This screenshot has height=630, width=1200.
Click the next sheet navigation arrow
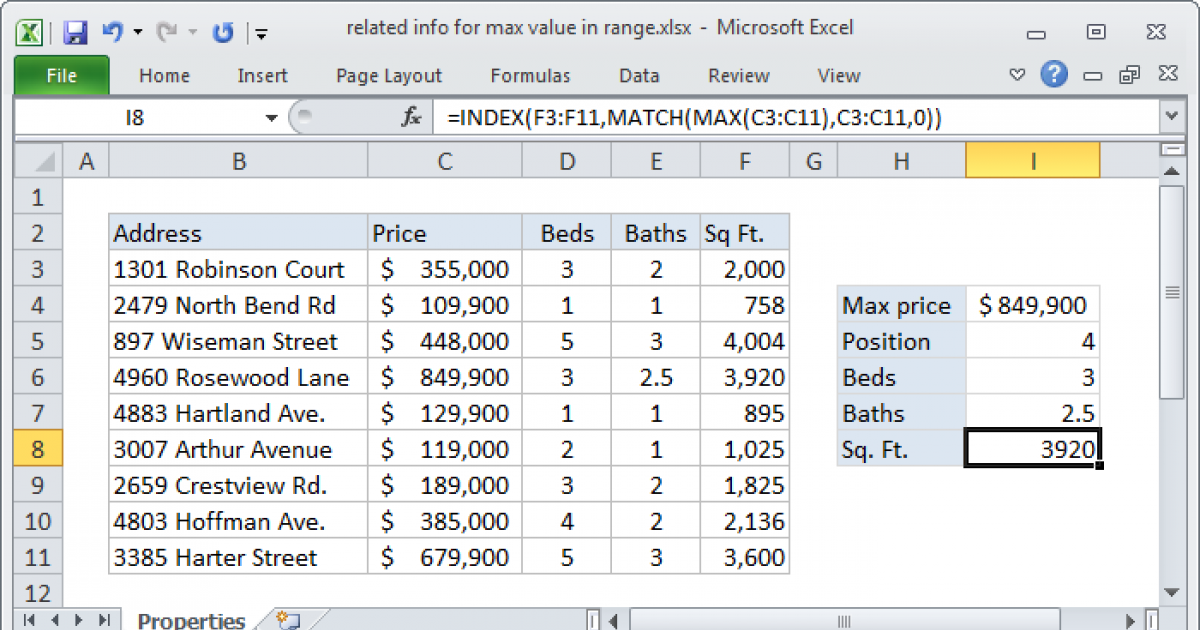[76, 621]
